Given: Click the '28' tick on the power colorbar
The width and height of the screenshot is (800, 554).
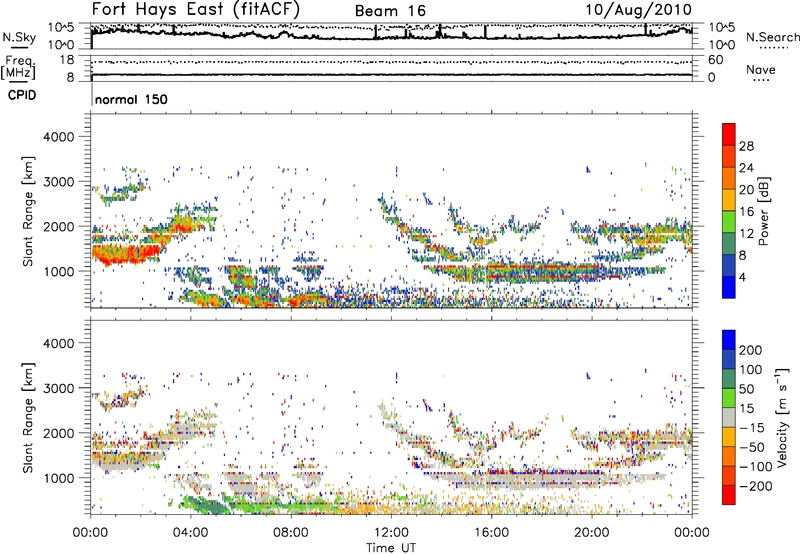Looking at the screenshot, I should (746, 146).
